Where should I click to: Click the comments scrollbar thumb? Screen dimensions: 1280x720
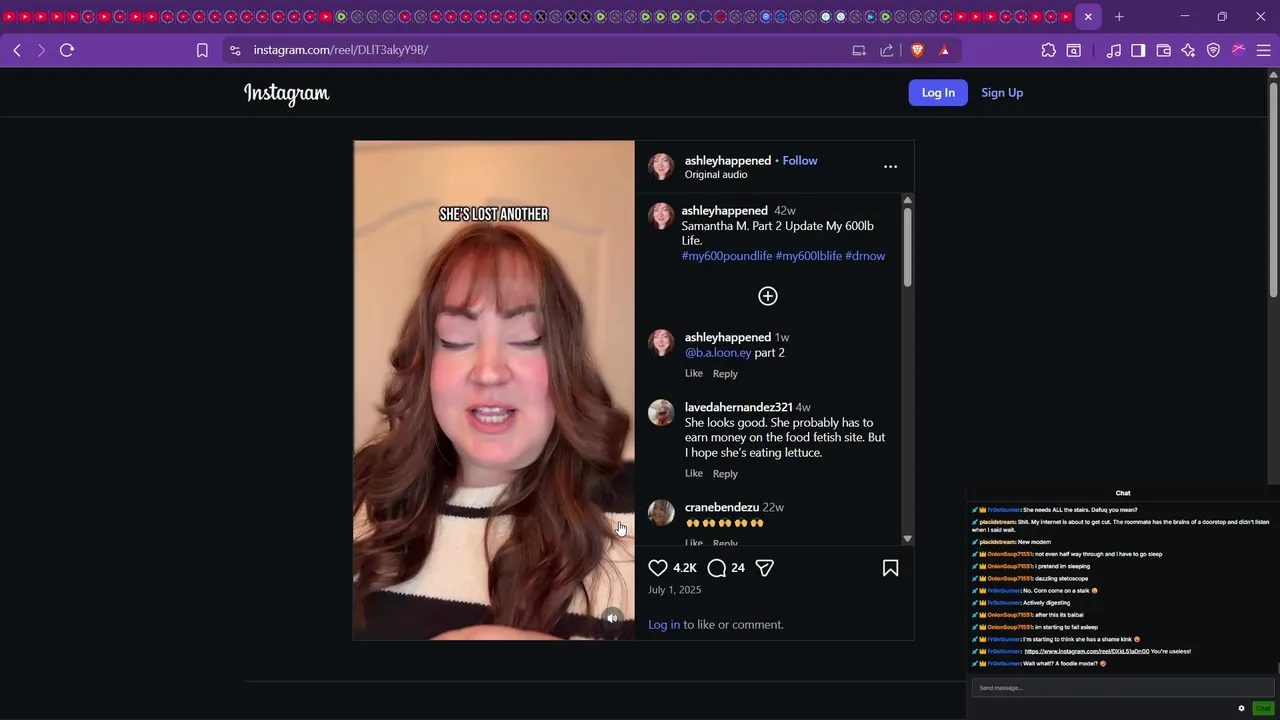click(907, 248)
